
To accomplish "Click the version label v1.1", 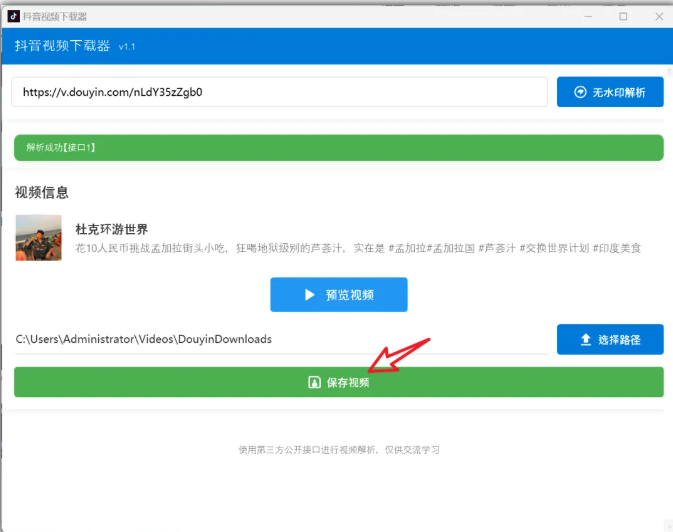I will click(x=127, y=47).
